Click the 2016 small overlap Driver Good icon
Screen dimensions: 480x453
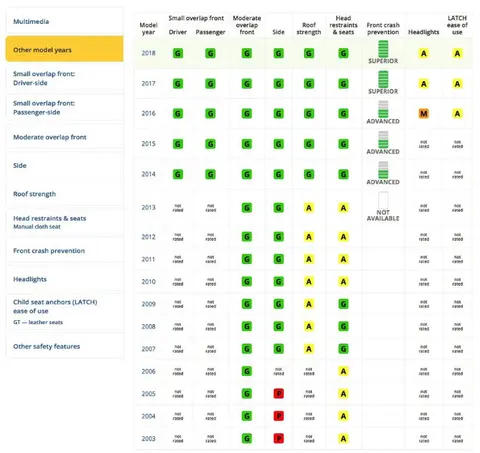tap(178, 114)
